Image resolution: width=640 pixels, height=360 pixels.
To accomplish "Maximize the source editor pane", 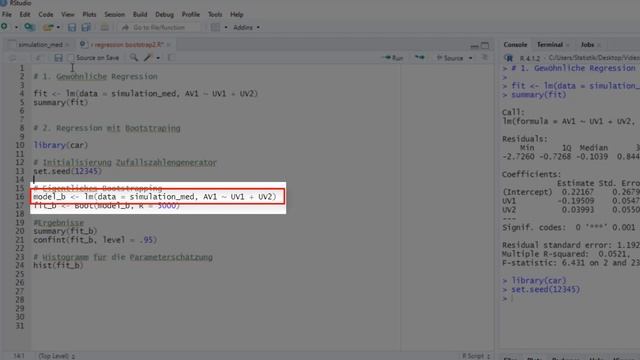I will pyautogui.click(x=485, y=45).
